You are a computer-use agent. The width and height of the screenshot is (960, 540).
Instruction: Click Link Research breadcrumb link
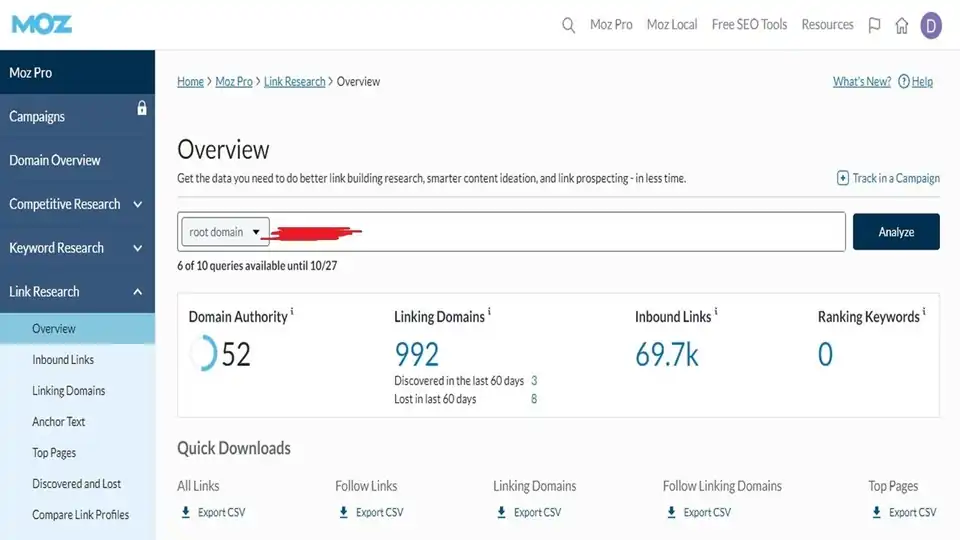(x=294, y=81)
